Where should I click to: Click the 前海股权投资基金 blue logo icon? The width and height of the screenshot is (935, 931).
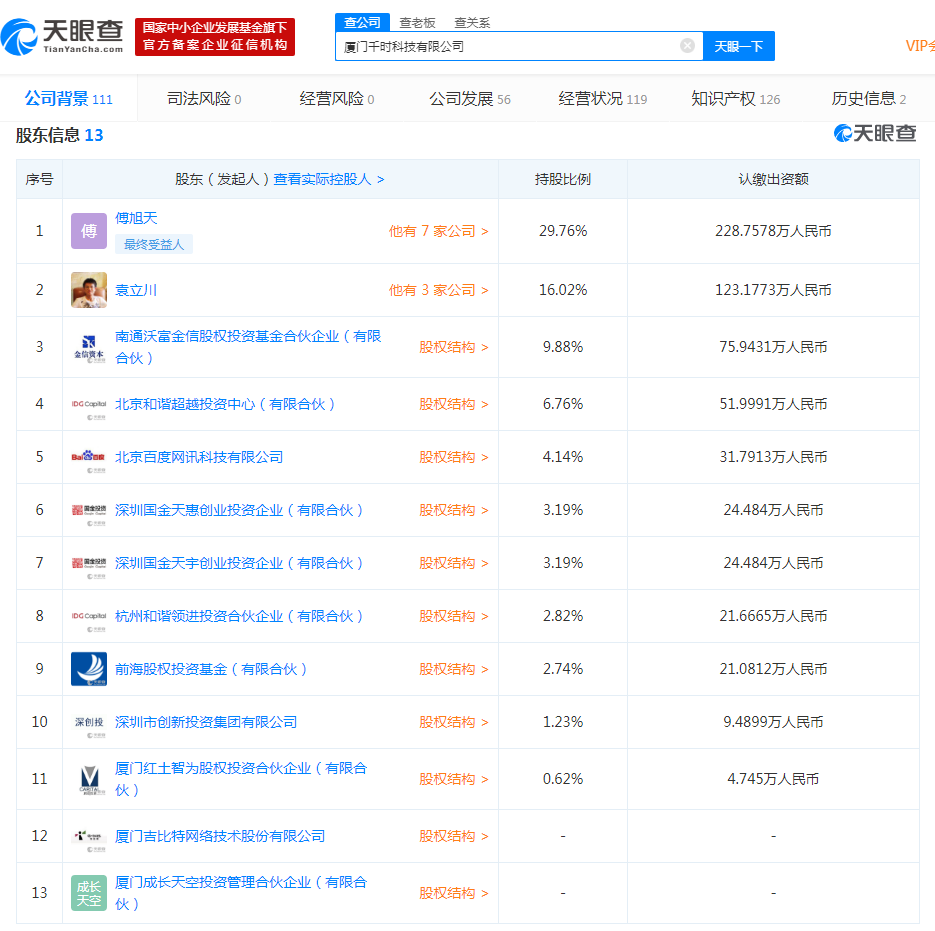(x=89, y=669)
